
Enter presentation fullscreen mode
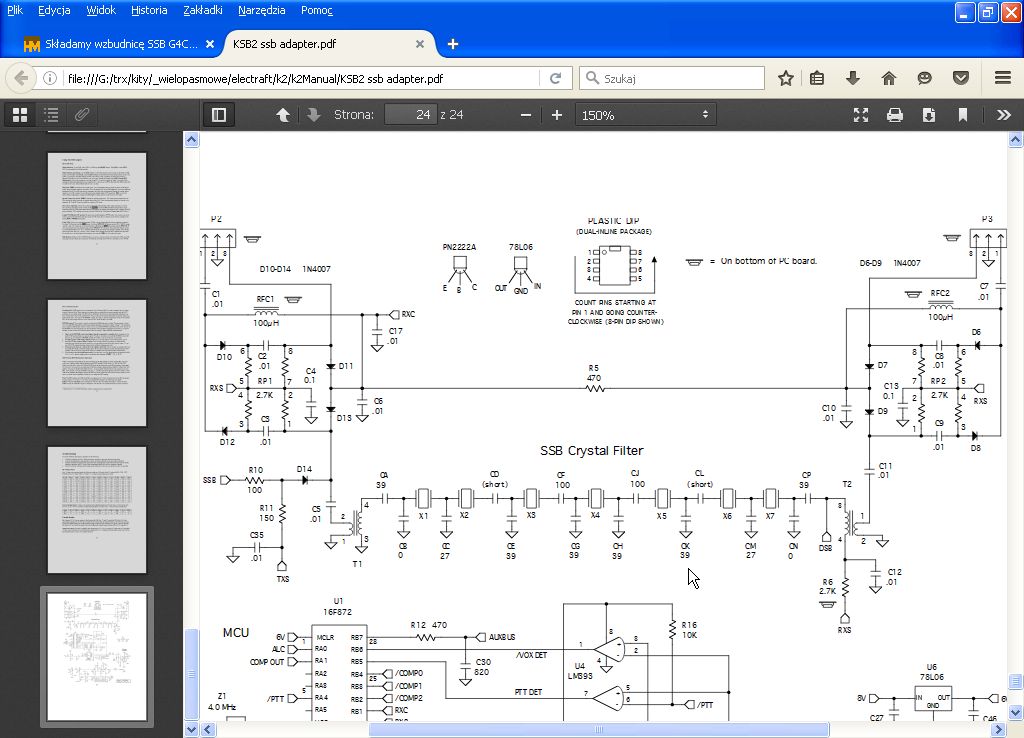tap(861, 115)
